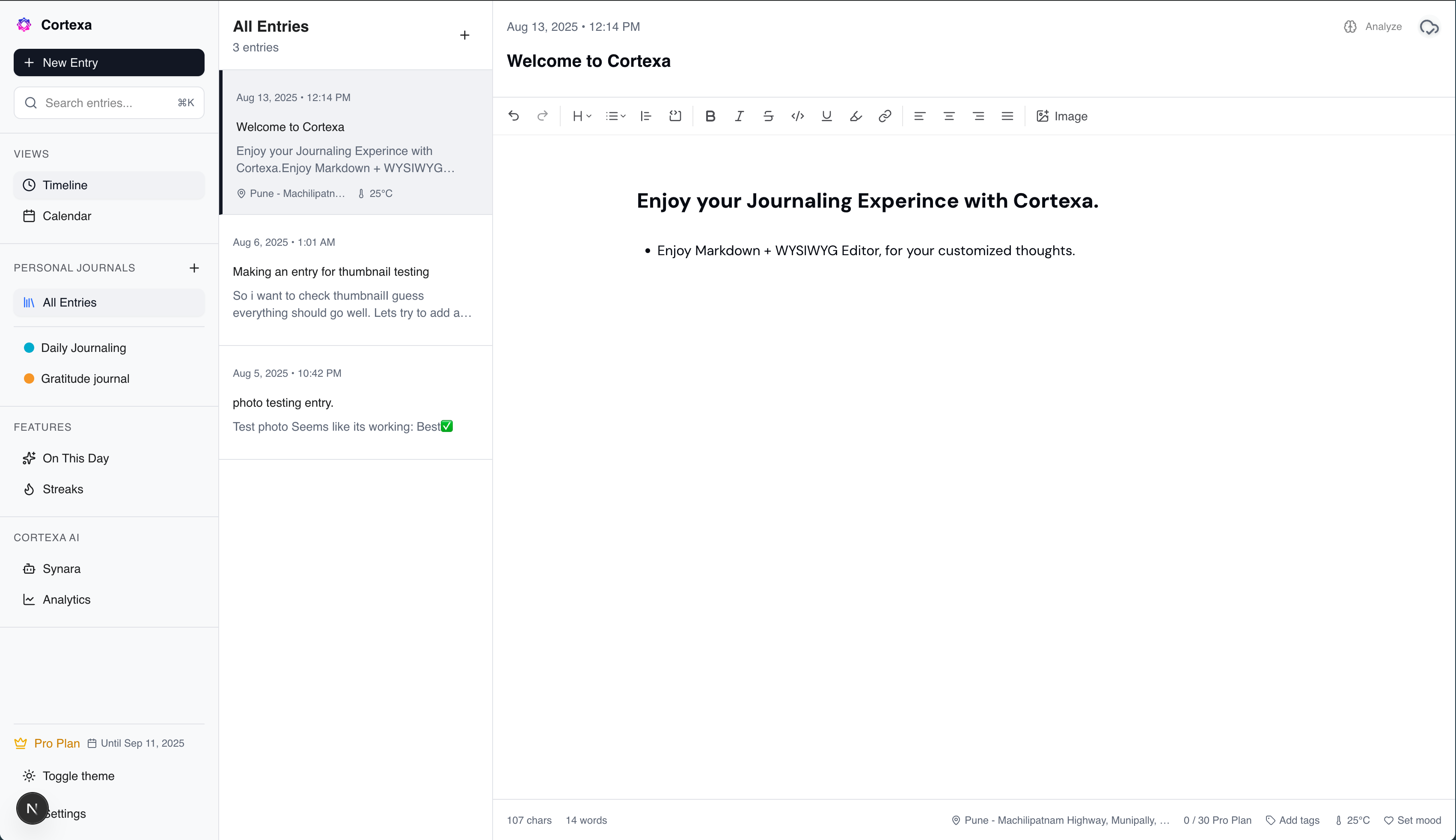The width and height of the screenshot is (1456, 840).
Task: Insert an inline code snippet
Action: pos(797,116)
